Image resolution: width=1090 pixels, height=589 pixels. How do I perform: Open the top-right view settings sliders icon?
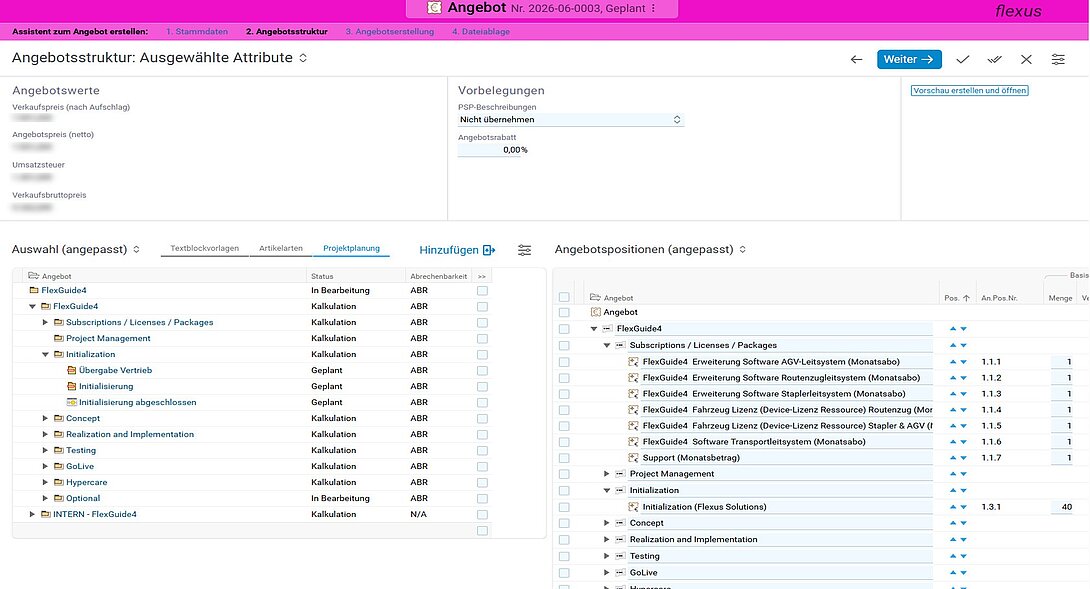(1058, 60)
